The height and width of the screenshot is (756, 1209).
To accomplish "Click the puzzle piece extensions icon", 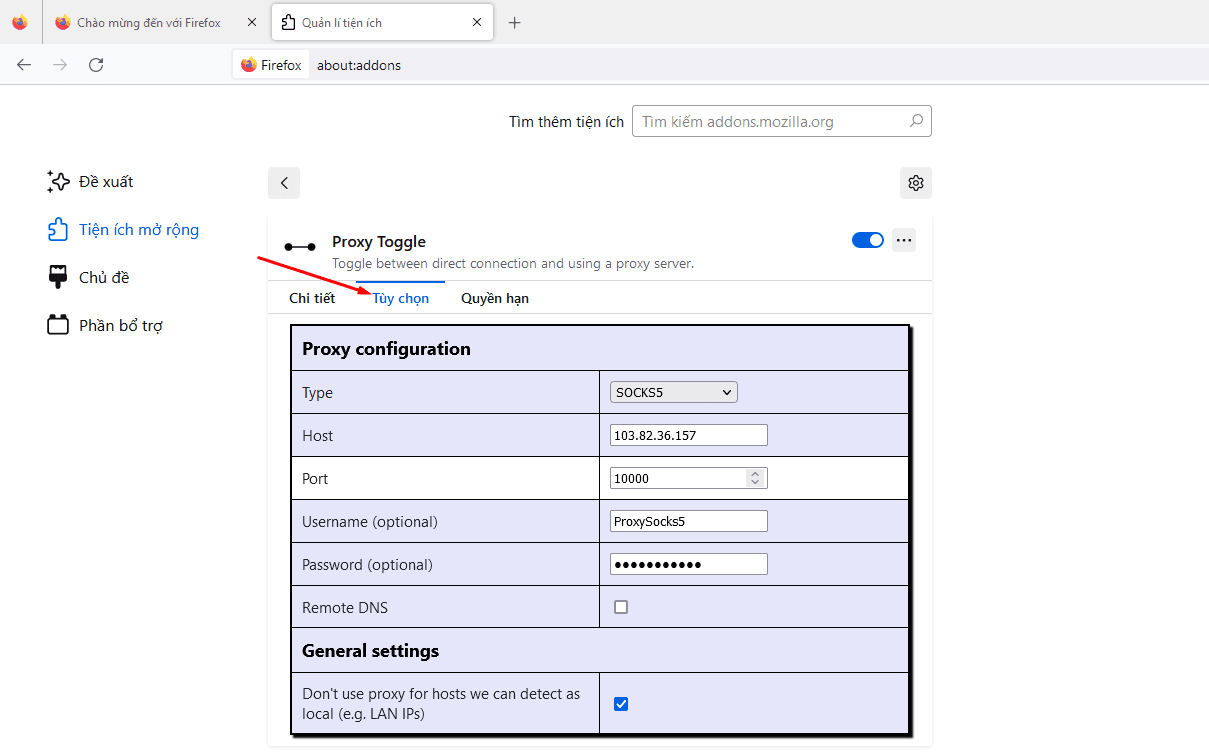I will click(x=58, y=230).
